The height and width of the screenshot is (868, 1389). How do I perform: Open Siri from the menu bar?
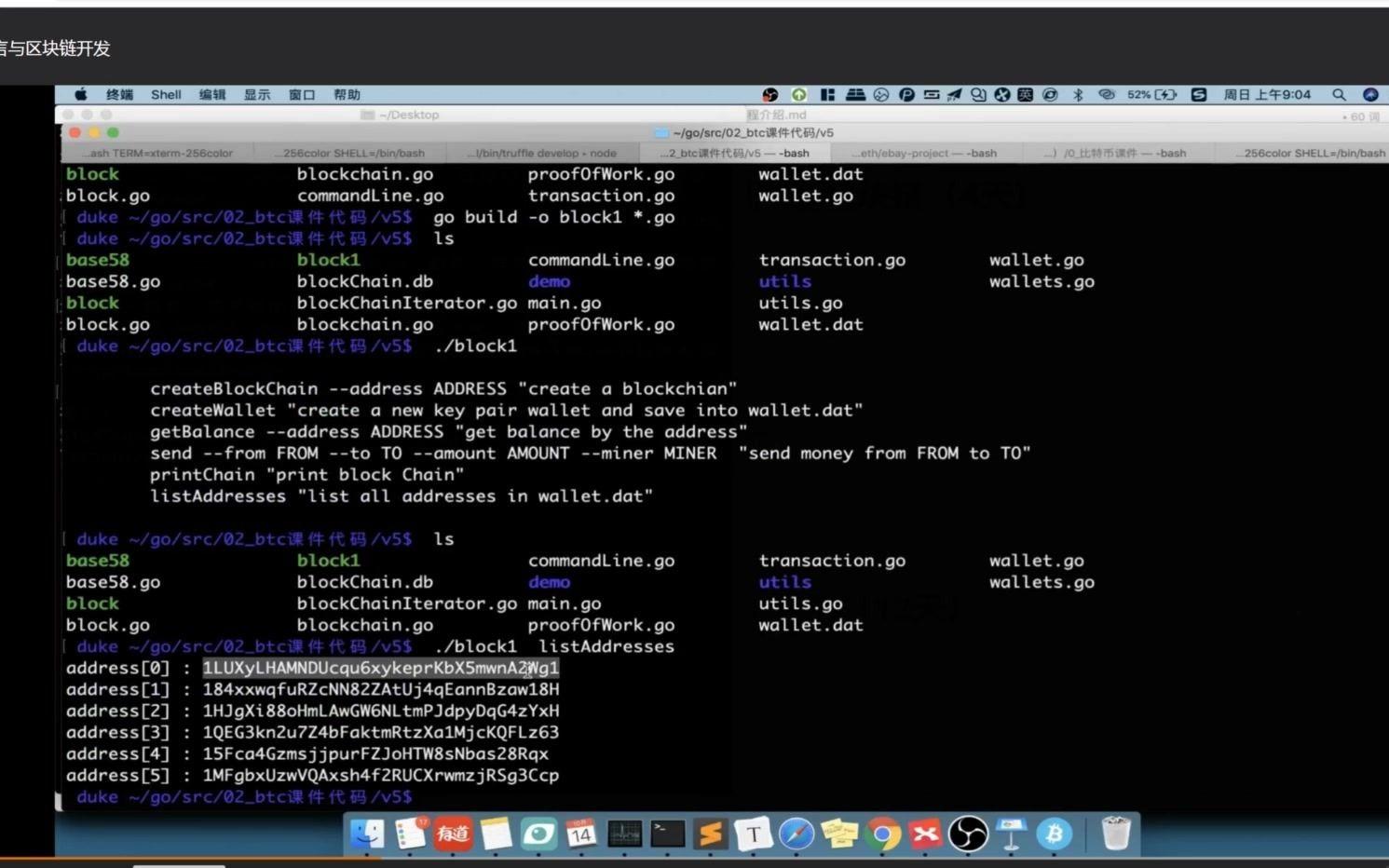pos(1370,94)
